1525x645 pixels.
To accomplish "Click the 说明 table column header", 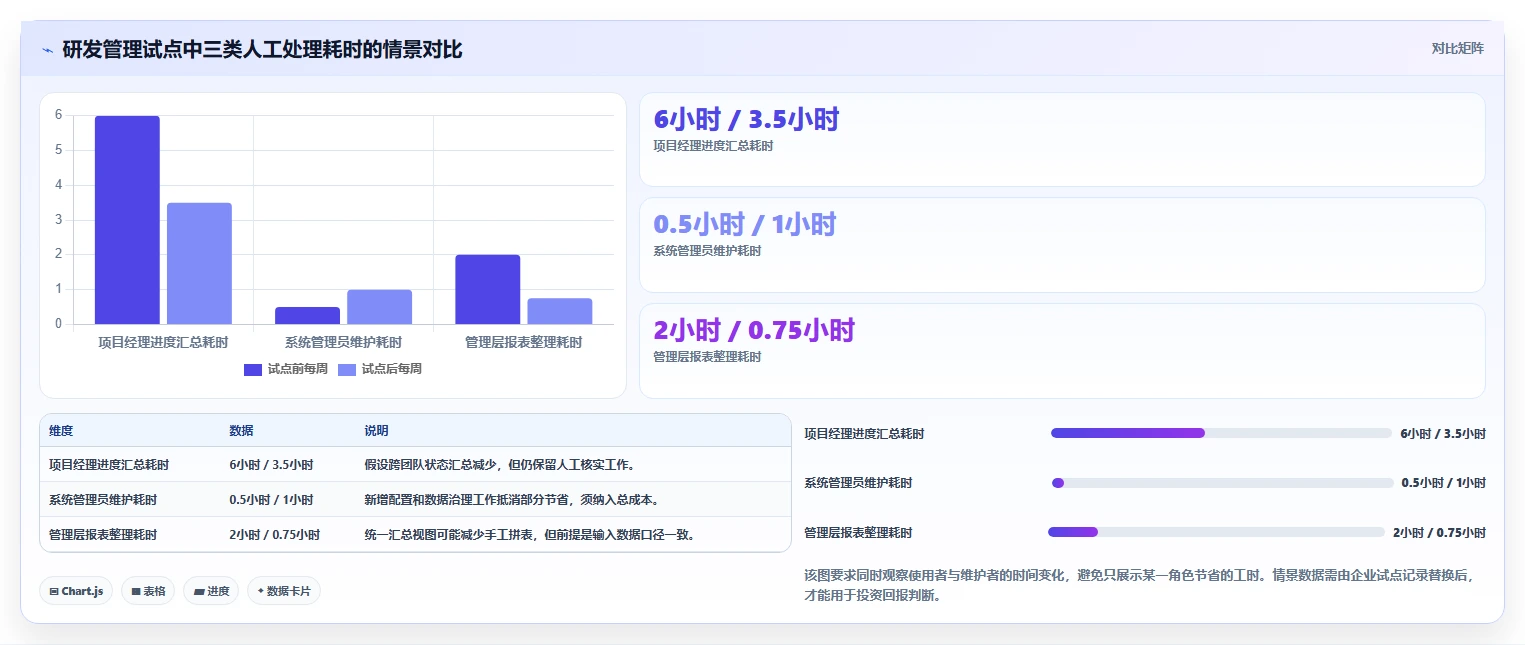I will 376,431.
